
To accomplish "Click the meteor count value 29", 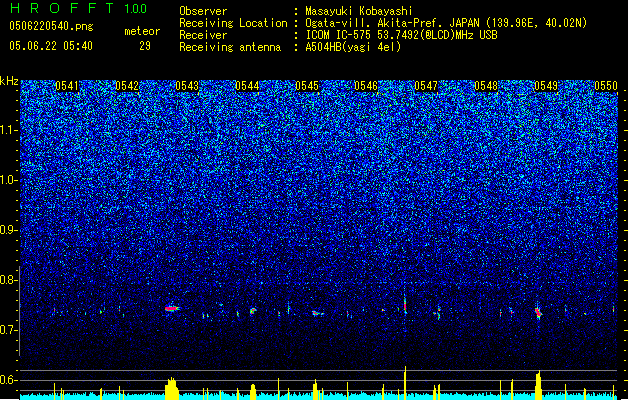I will (x=145, y=46).
